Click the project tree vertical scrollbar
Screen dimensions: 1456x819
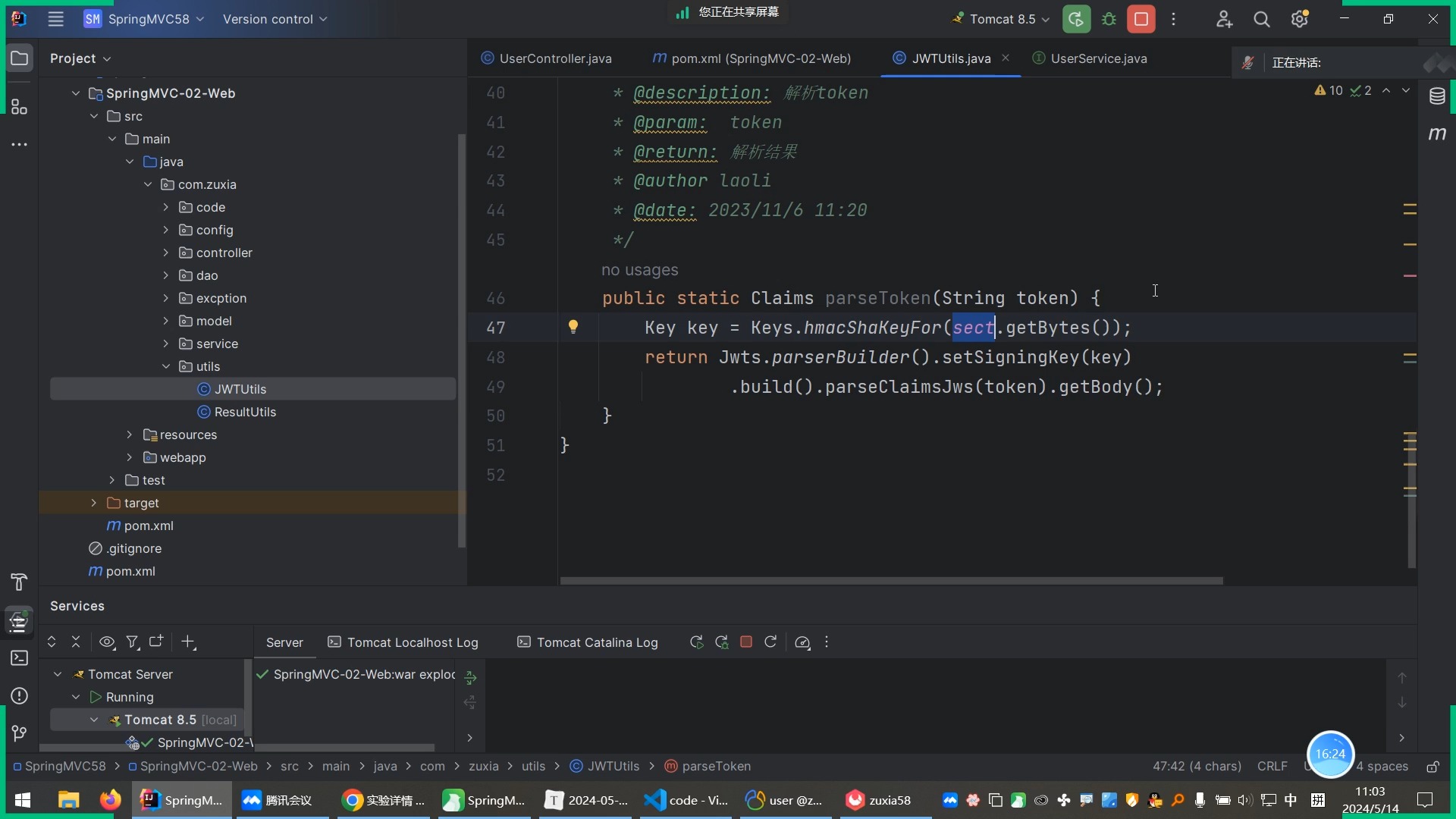(462, 340)
